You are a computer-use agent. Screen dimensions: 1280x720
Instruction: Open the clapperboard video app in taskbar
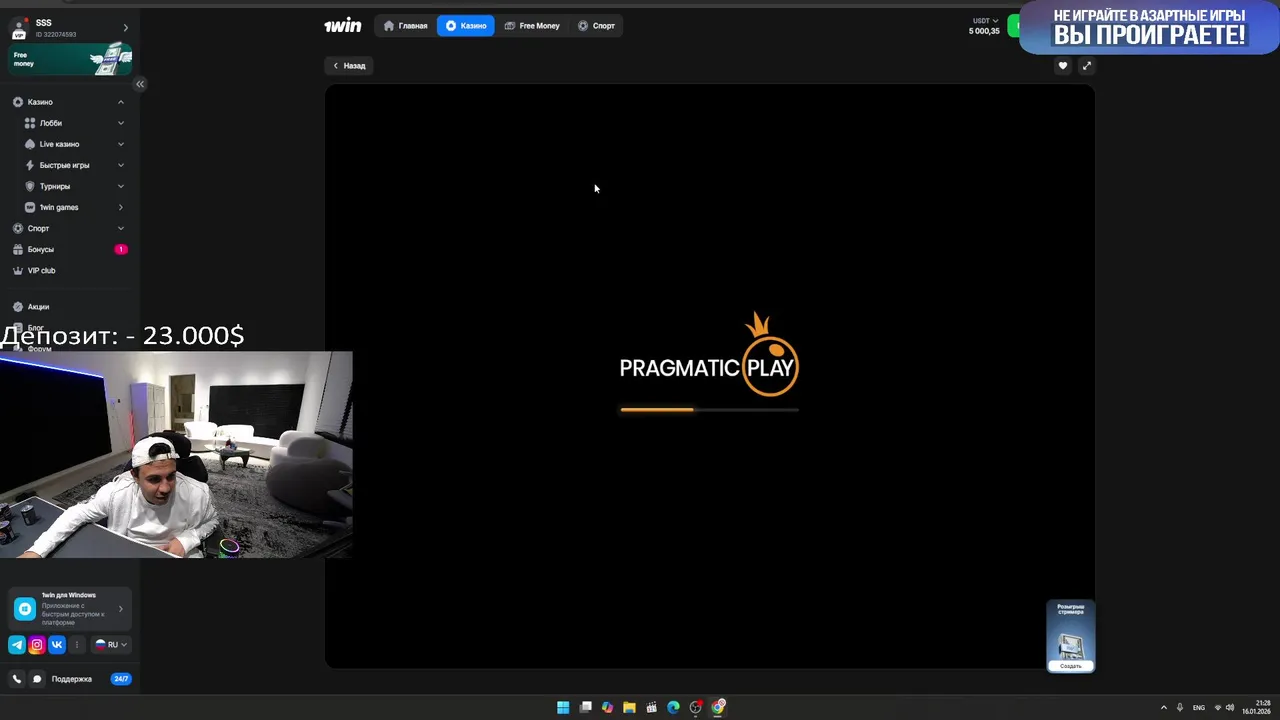(652, 708)
